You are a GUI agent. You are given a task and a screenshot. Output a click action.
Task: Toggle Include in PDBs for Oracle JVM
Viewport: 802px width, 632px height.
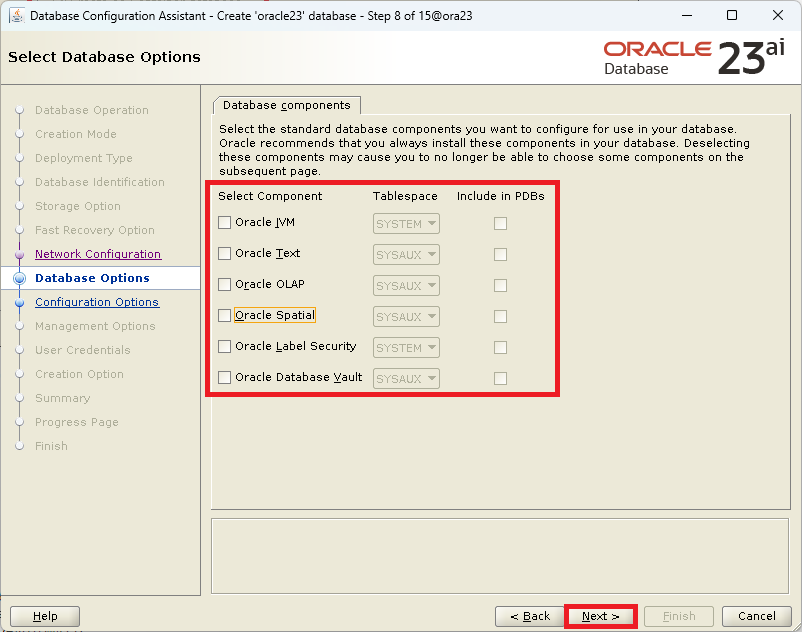pos(500,223)
